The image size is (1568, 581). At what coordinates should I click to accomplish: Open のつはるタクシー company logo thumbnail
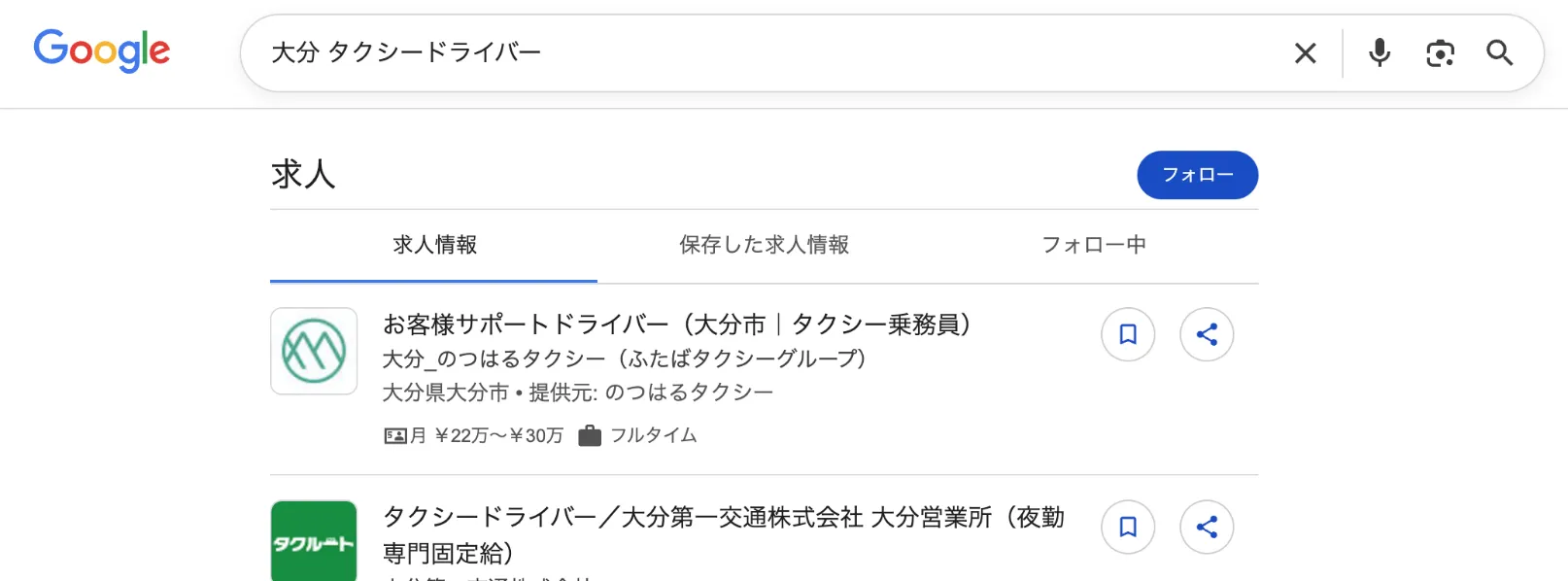click(314, 352)
